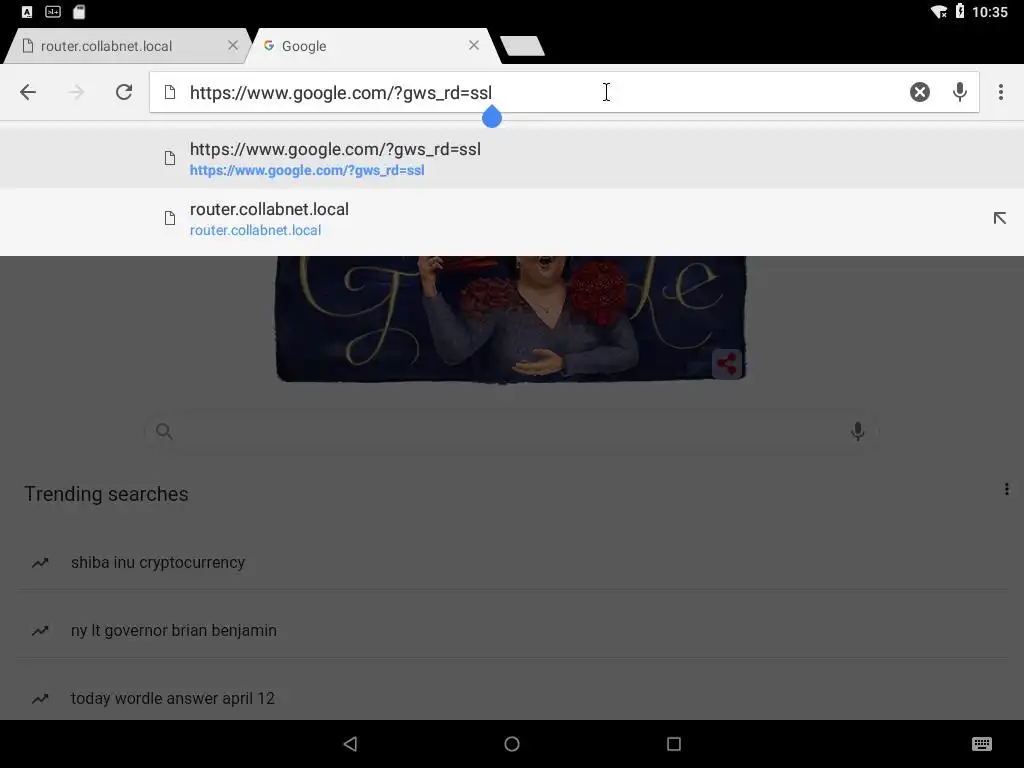Click the page icon beside google.com suggestion
The image size is (1024, 768).
pyautogui.click(x=170, y=158)
